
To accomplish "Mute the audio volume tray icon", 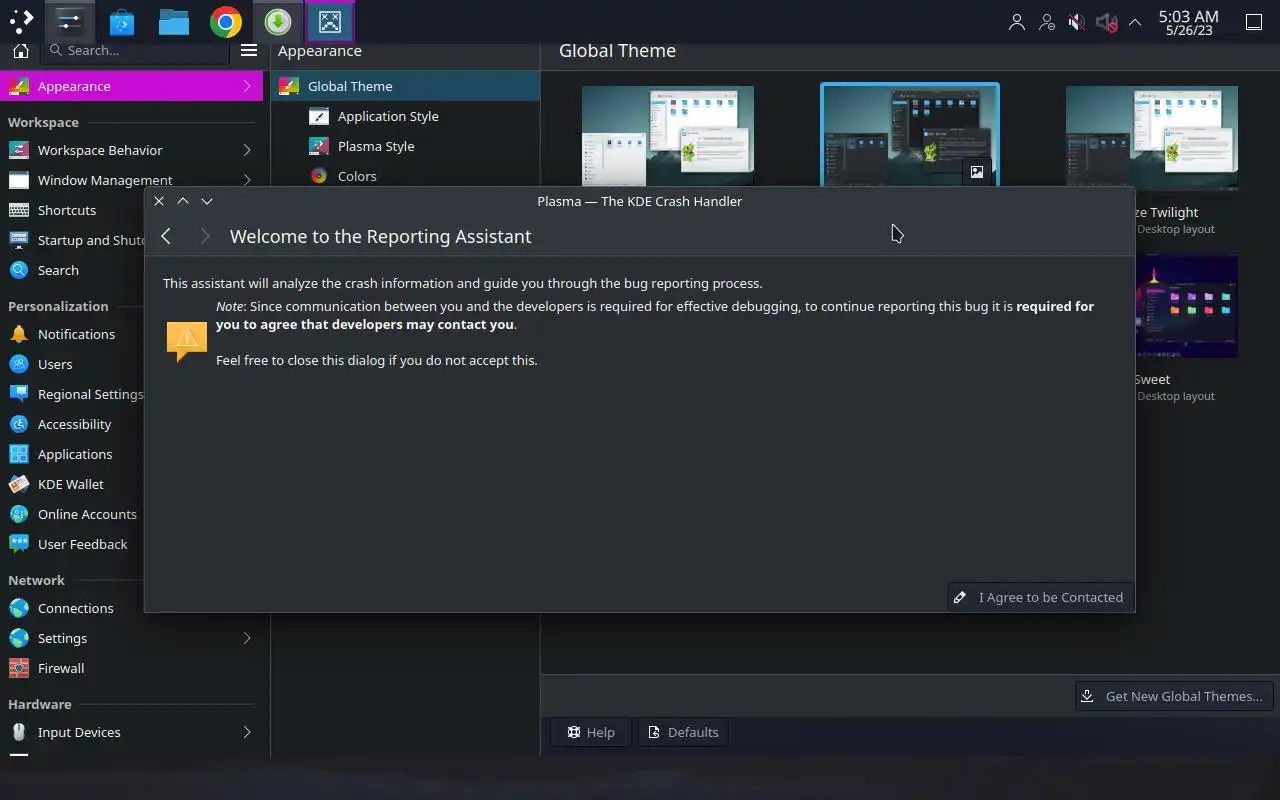I will click(1076, 22).
